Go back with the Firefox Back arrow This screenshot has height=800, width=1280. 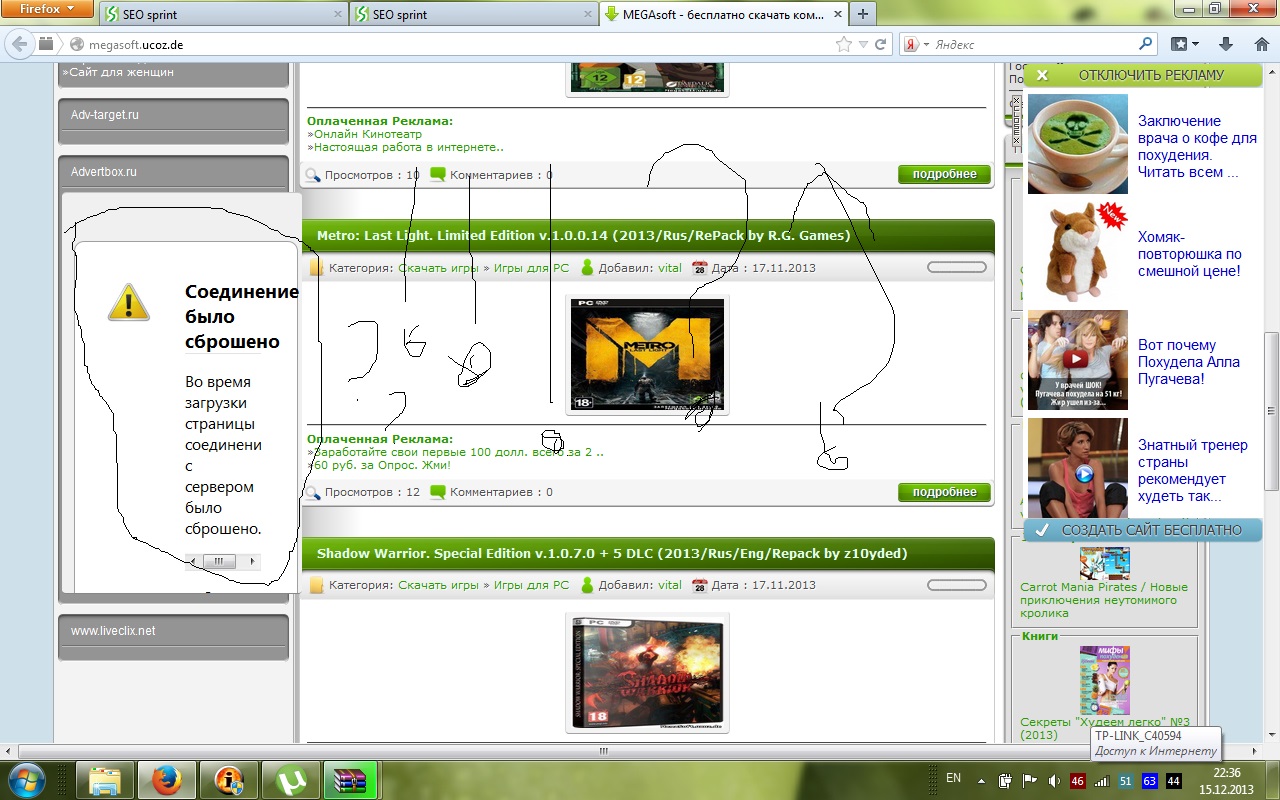(x=18, y=44)
